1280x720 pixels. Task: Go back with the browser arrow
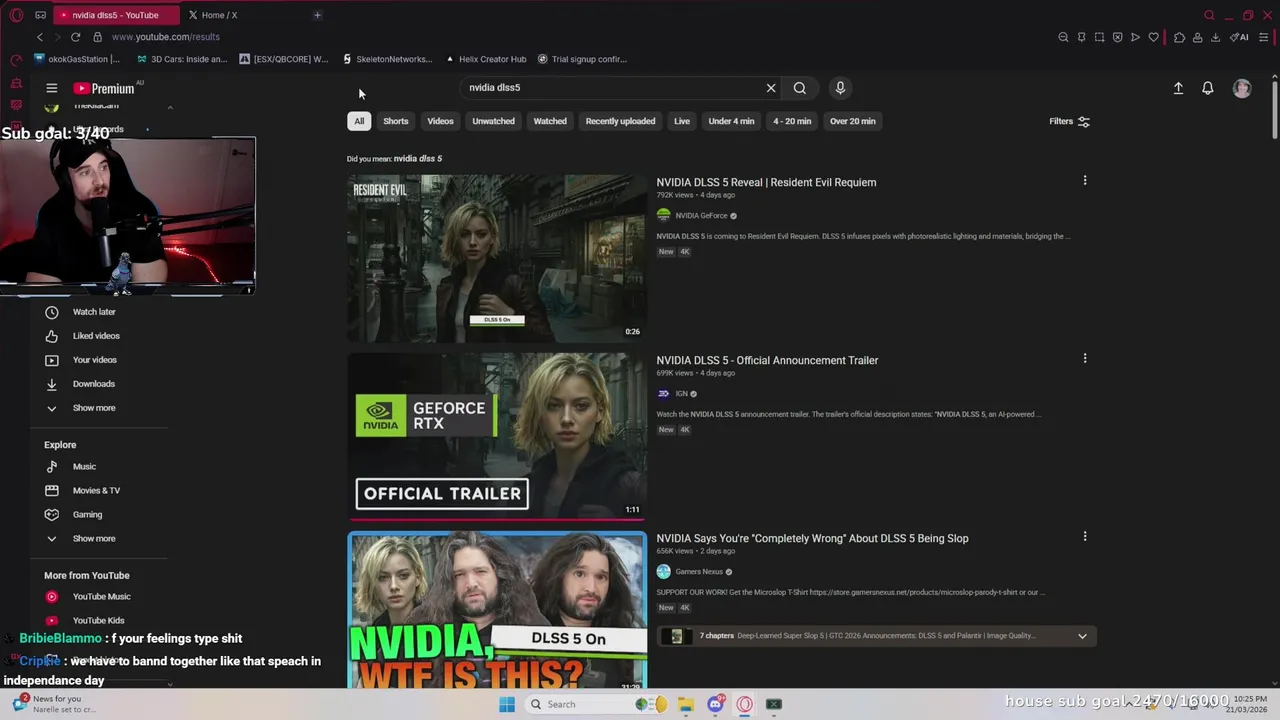tap(40, 37)
